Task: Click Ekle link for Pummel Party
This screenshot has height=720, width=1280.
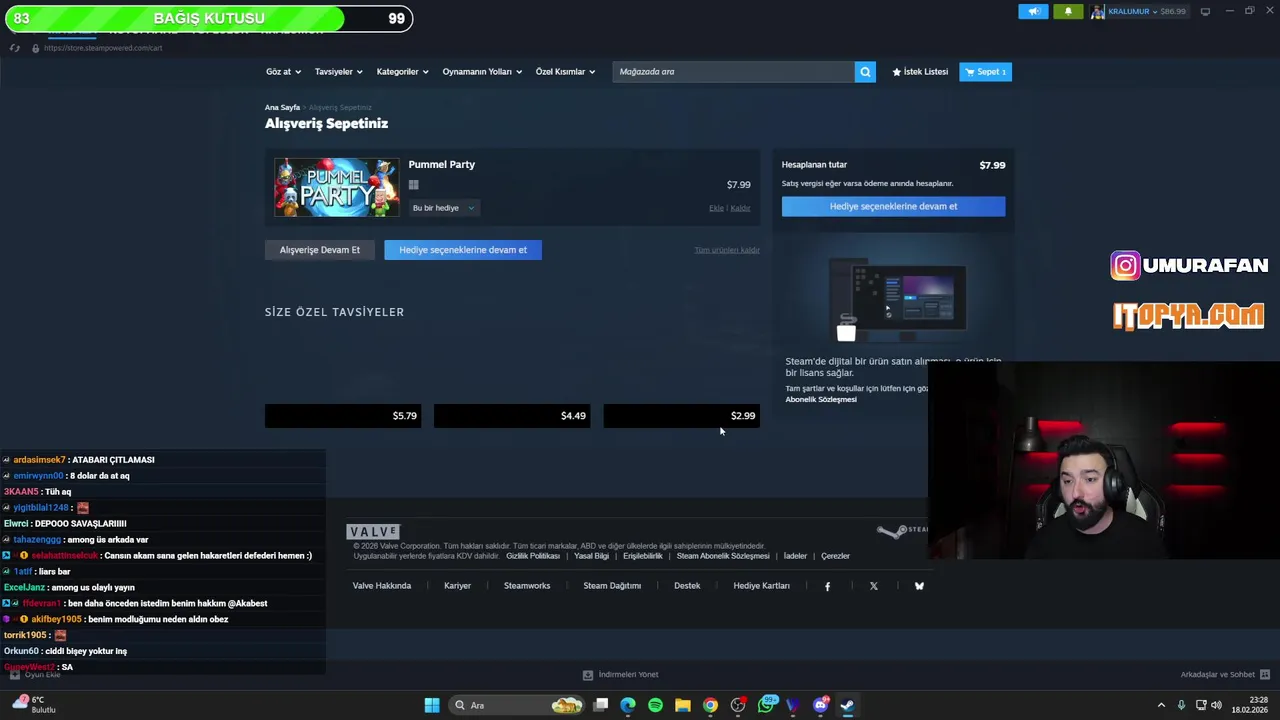Action: (x=716, y=208)
